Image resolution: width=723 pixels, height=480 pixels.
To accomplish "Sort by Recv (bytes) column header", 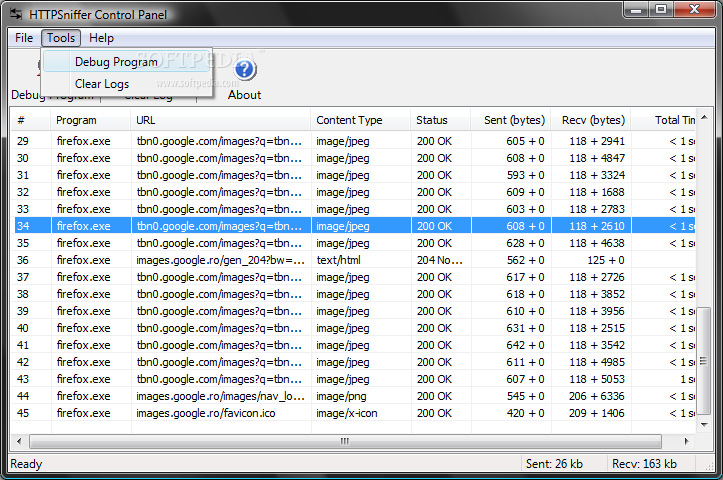I will 591,120.
